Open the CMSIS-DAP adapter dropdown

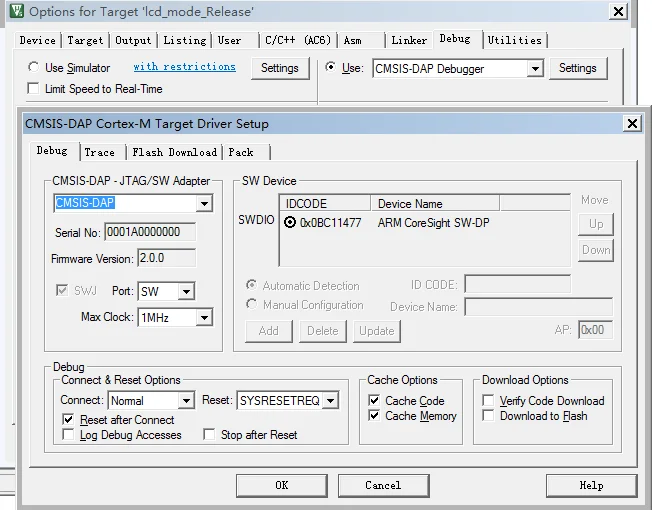pos(204,203)
